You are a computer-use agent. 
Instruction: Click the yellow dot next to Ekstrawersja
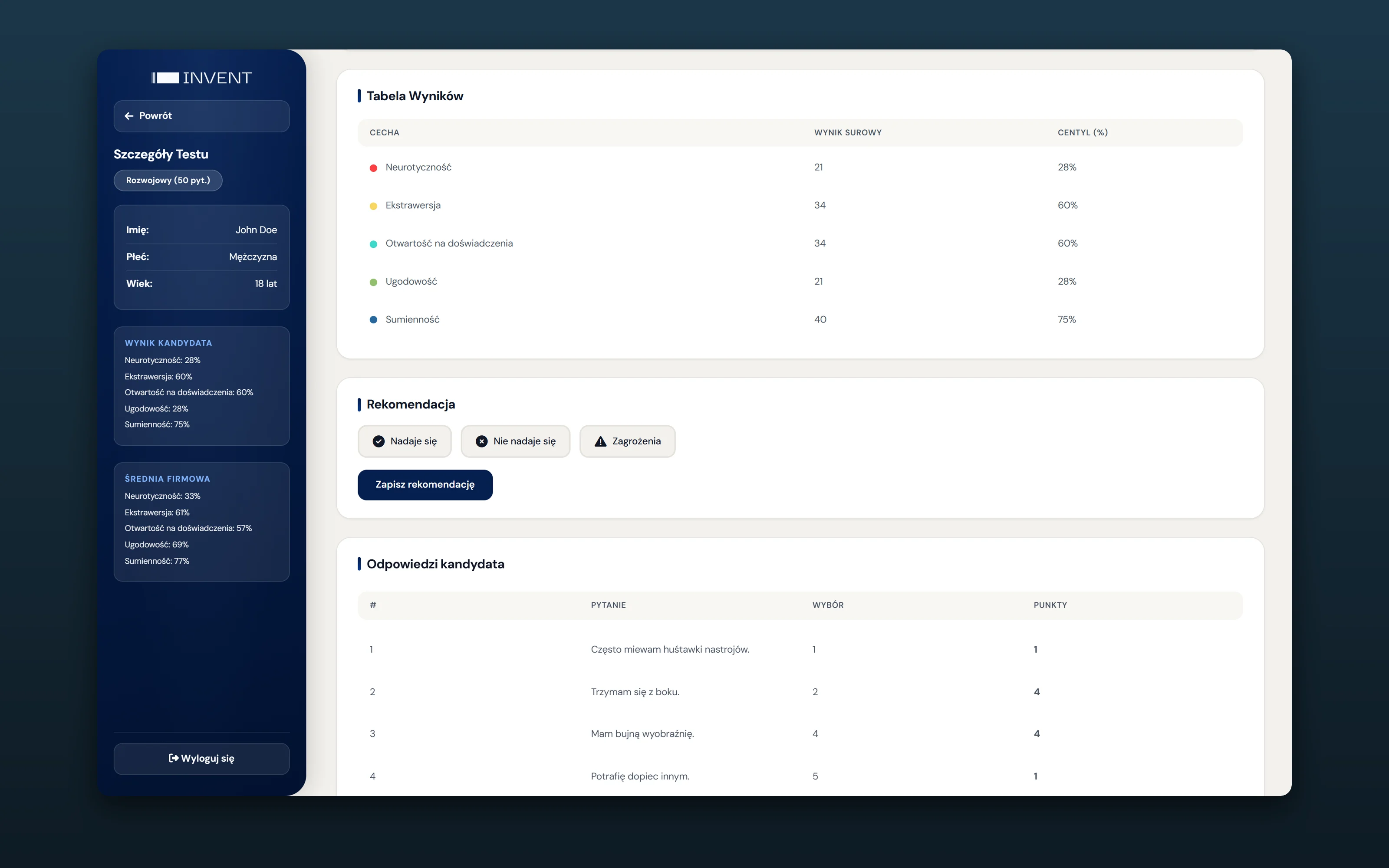373,206
